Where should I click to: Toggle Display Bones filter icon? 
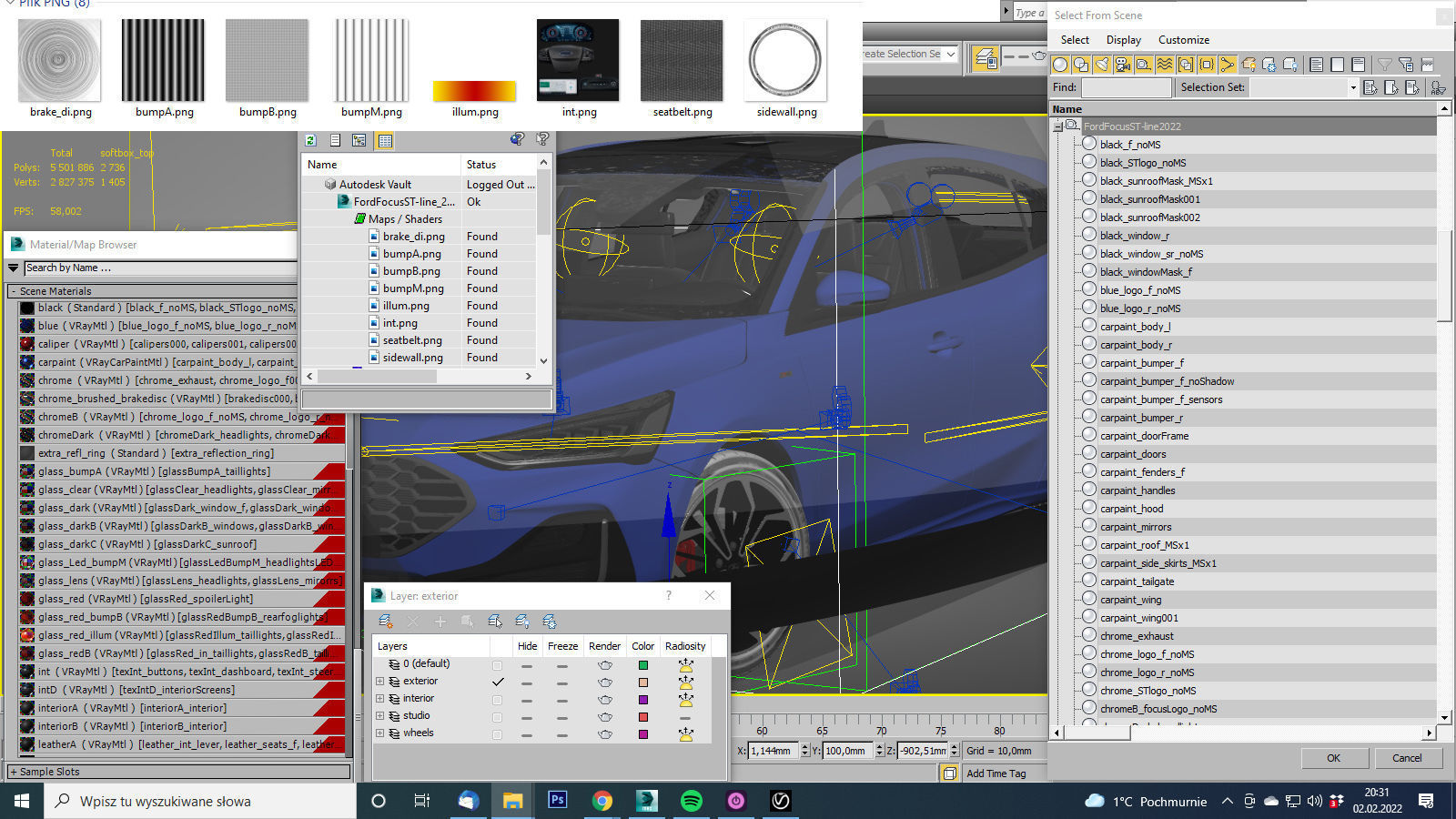(x=1228, y=65)
